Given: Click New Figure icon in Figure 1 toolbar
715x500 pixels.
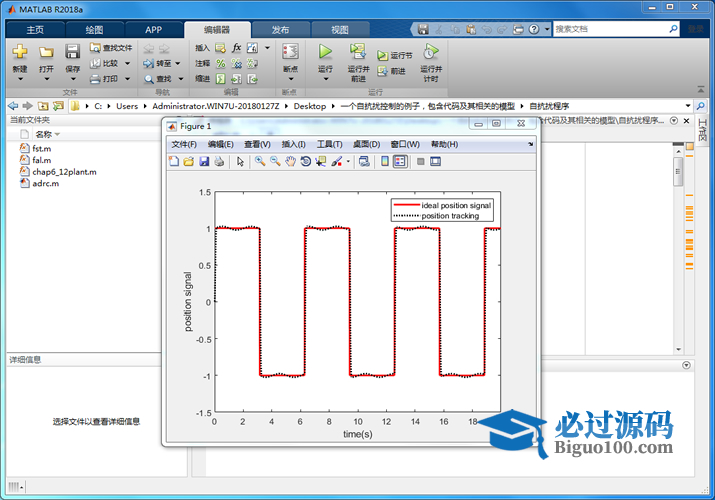Looking at the screenshot, I should 174,161.
